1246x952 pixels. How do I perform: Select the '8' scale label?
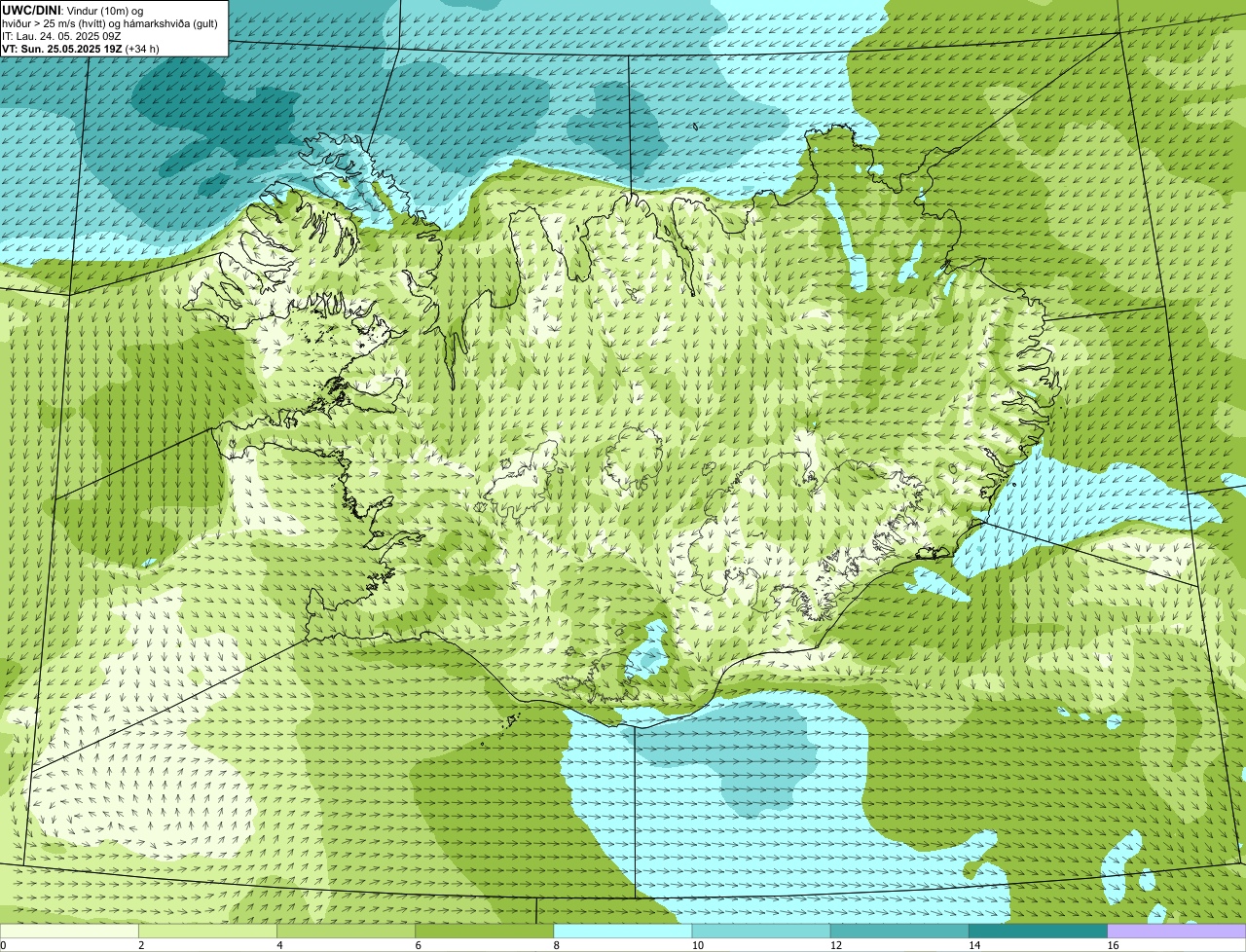557,945
